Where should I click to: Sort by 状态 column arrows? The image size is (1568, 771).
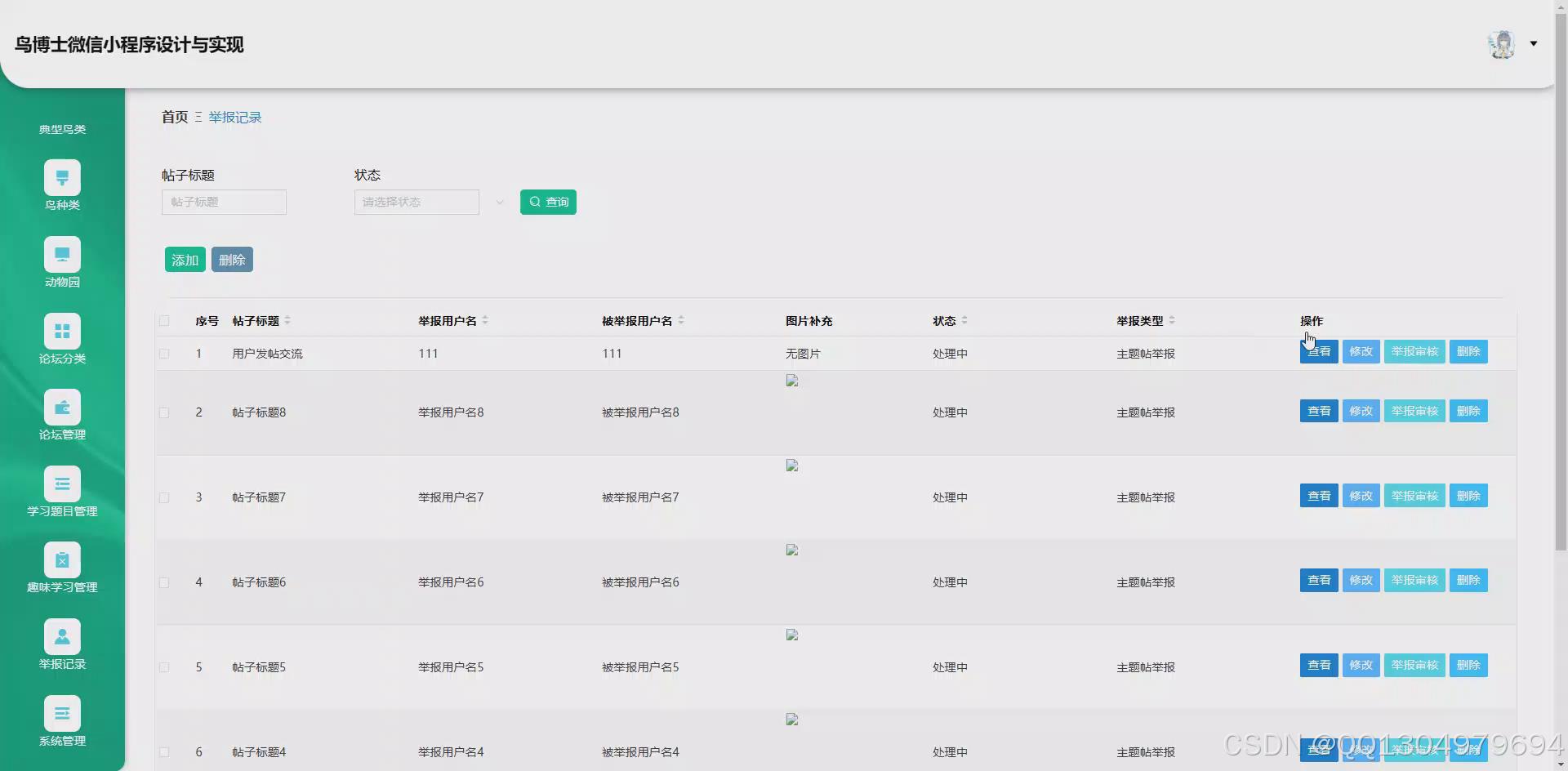click(x=964, y=320)
